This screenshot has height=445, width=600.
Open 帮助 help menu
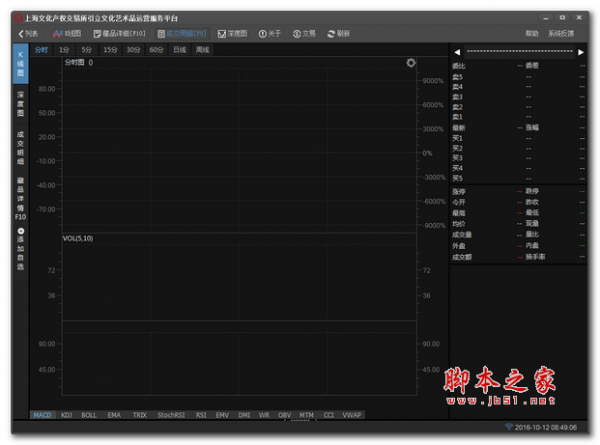[532, 34]
